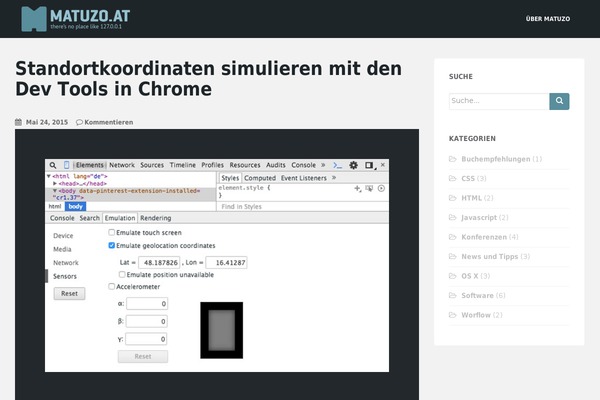Click the Find in Styles filter box

point(303,207)
